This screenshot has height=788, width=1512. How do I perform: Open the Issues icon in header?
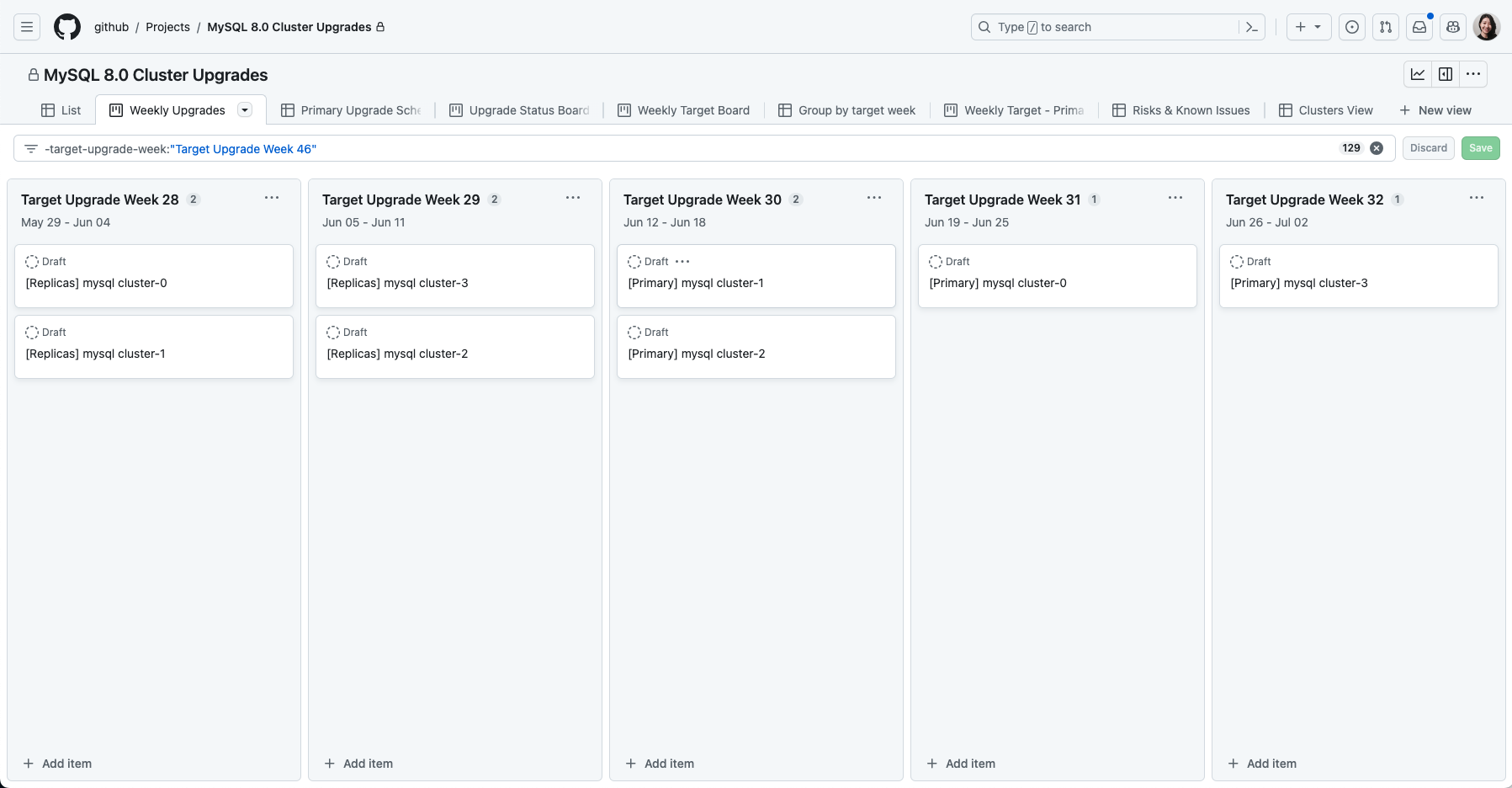tap(1352, 27)
